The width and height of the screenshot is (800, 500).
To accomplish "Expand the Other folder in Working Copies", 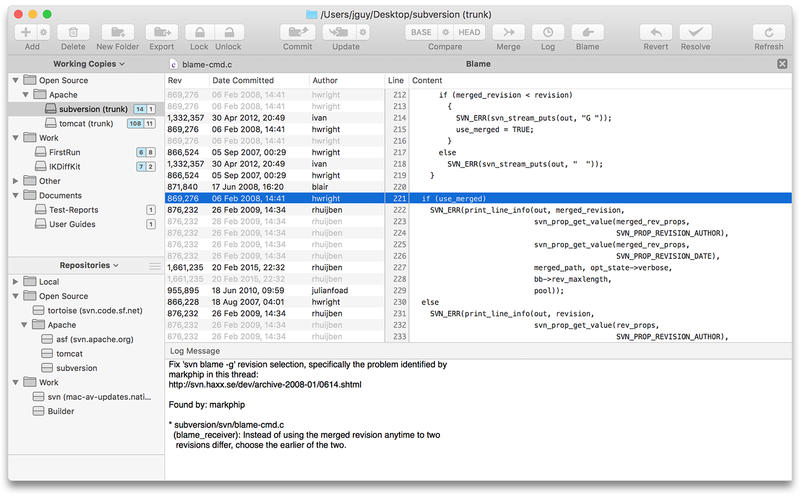I will (16, 181).
